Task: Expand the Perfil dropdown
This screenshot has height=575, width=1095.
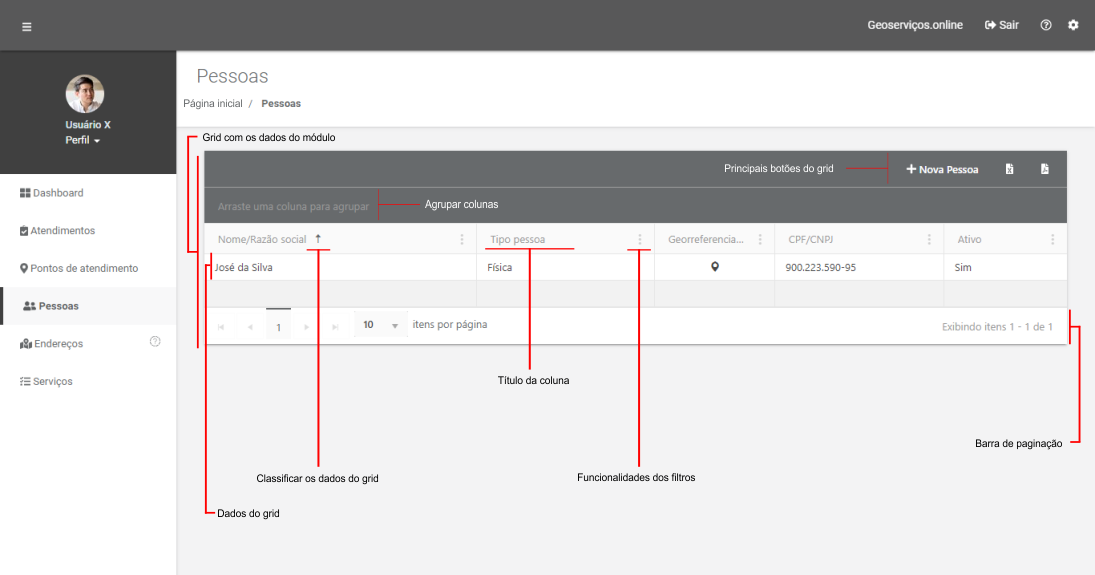Action: point(84,140)
